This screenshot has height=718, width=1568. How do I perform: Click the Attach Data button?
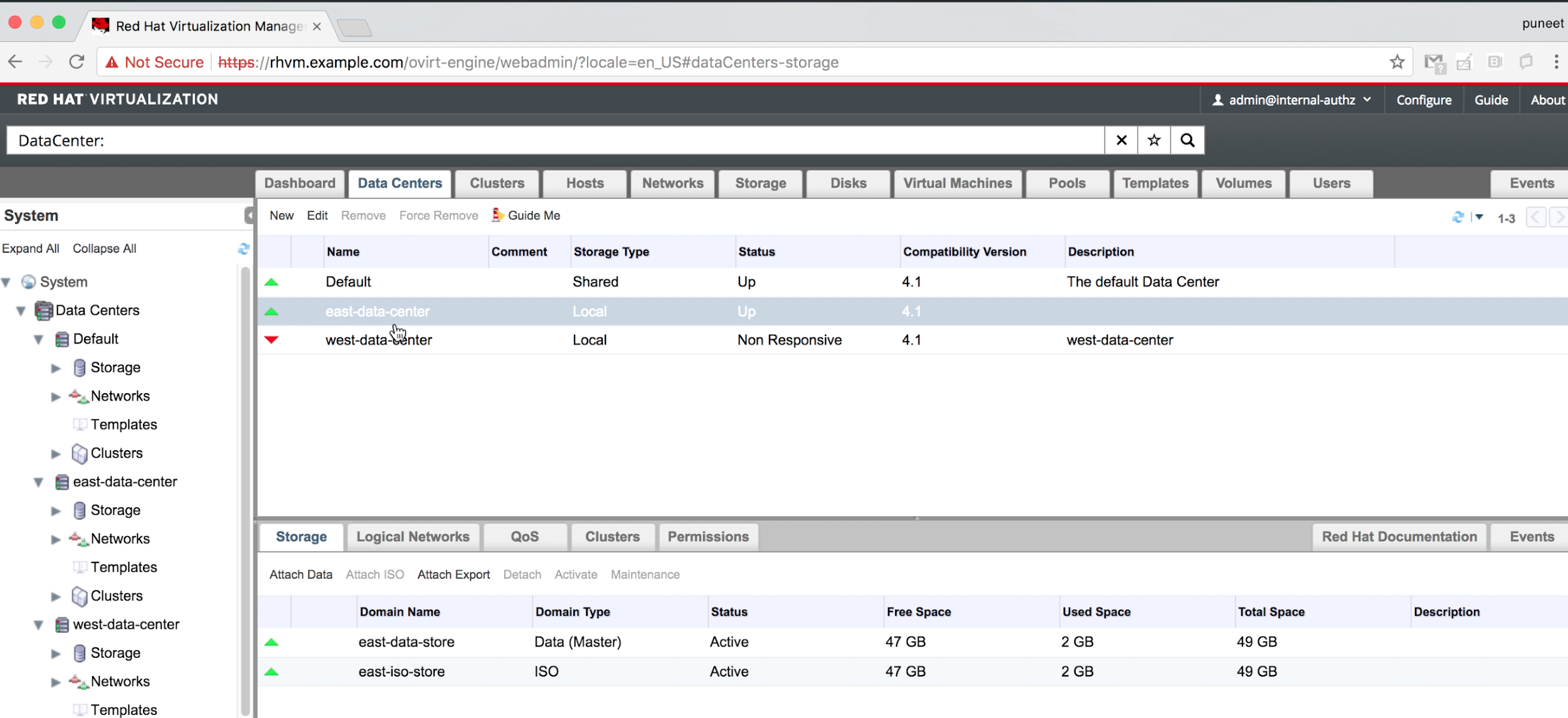[x=301, y=574]
